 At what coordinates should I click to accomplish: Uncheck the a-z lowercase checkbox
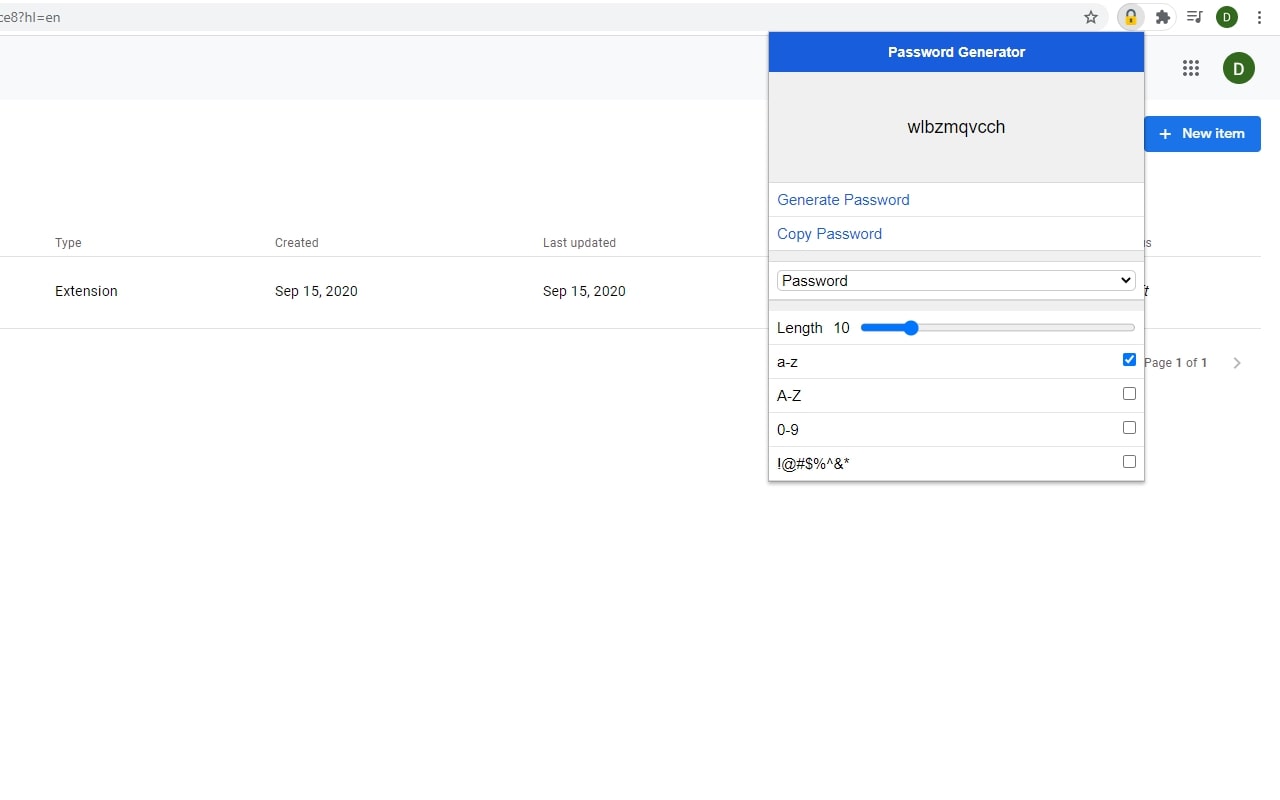(1129, 360)
